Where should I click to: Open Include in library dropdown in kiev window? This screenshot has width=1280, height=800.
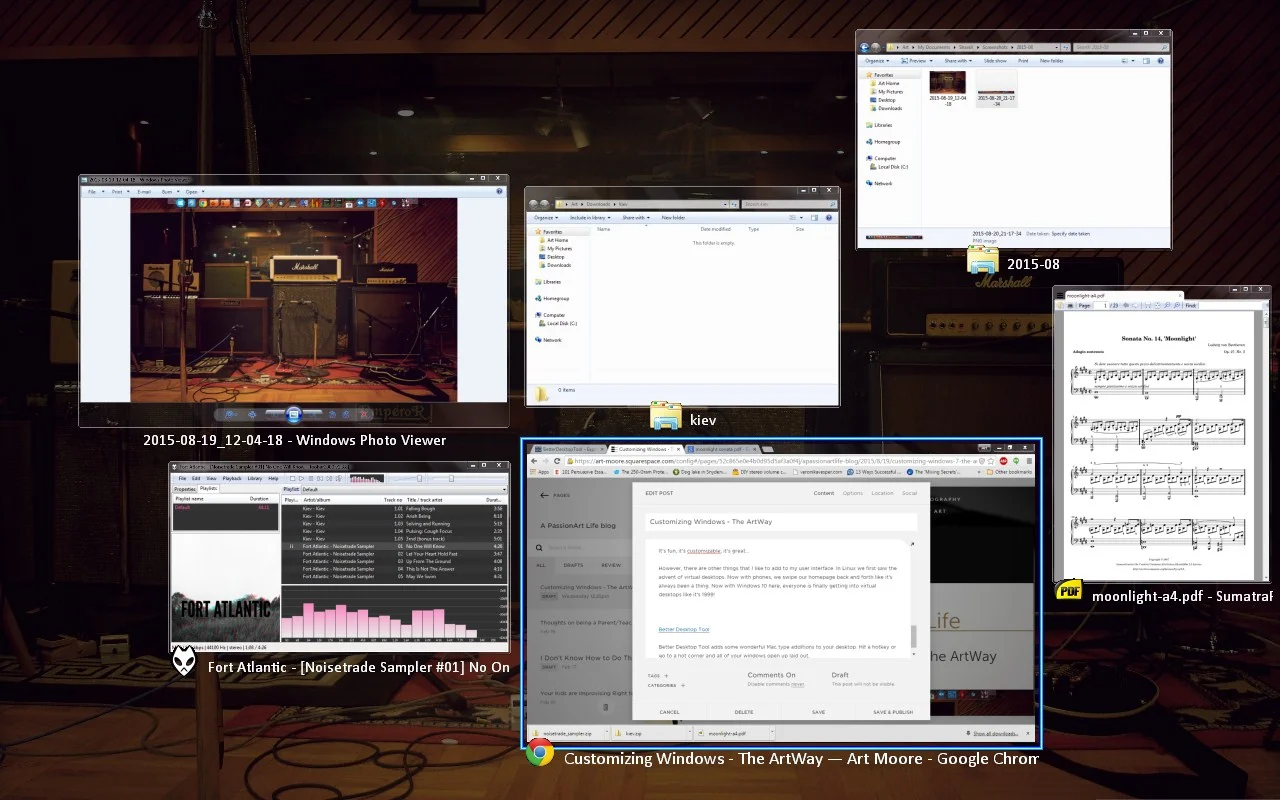(x=590, y=217)
